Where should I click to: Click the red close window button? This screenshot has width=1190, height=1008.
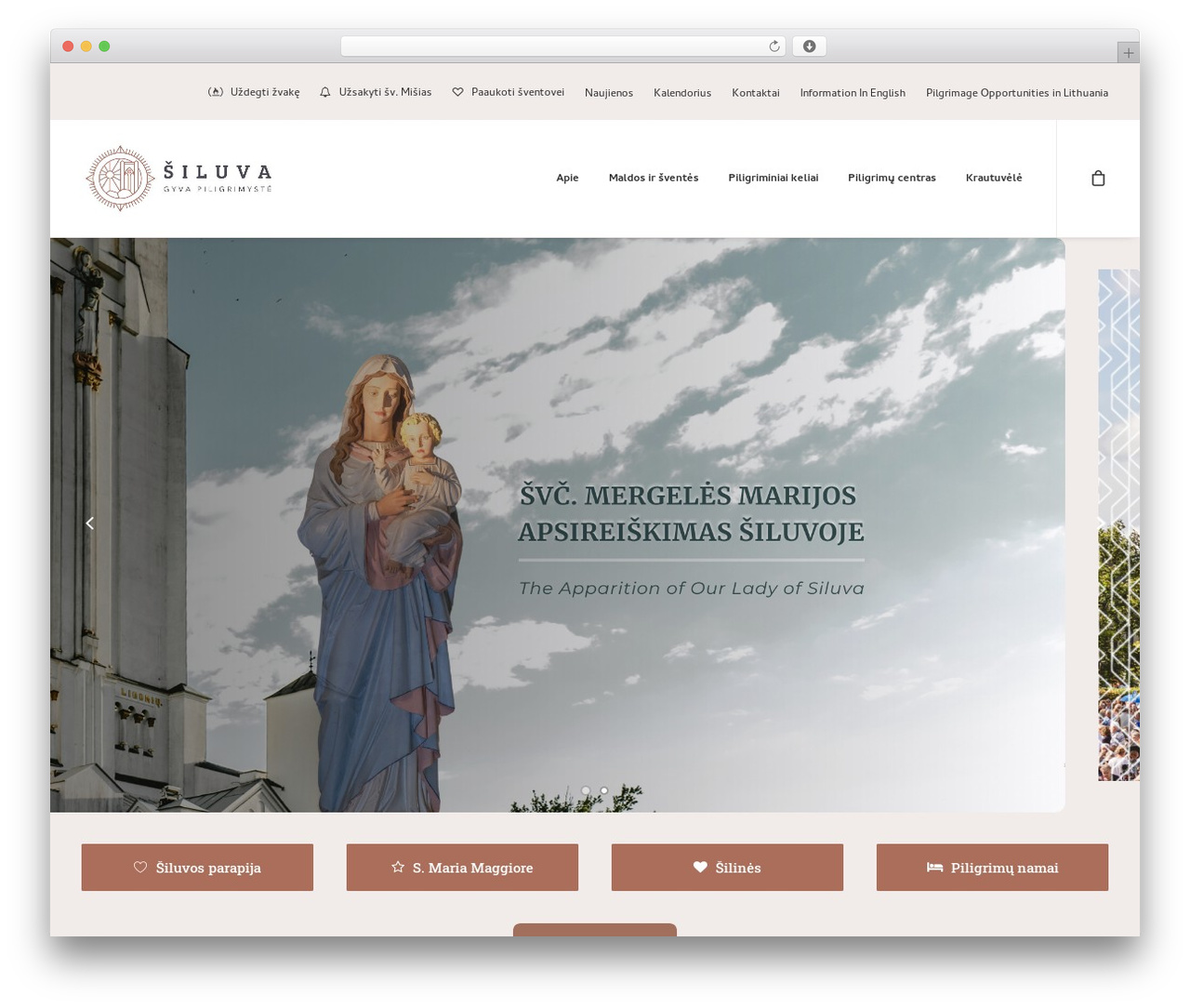point(68,46)
